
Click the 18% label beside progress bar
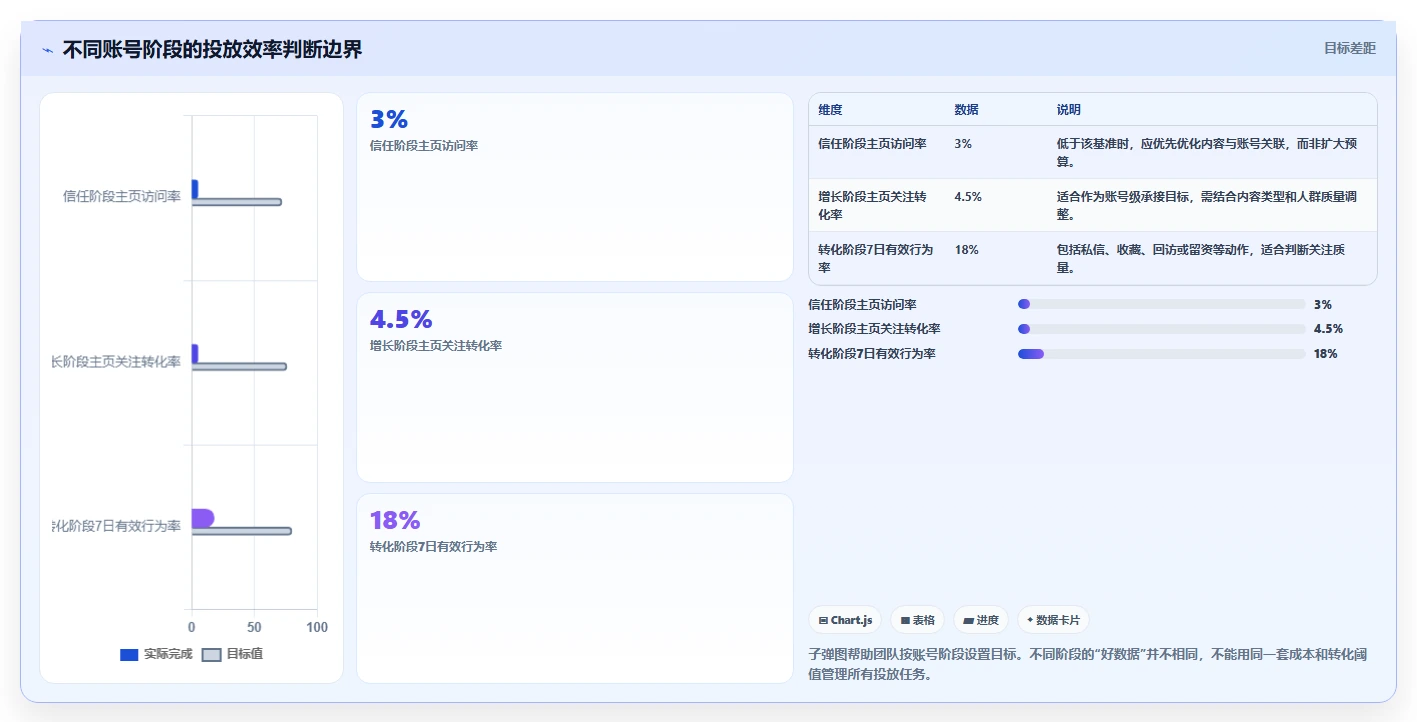click(x=1325, y=353)
